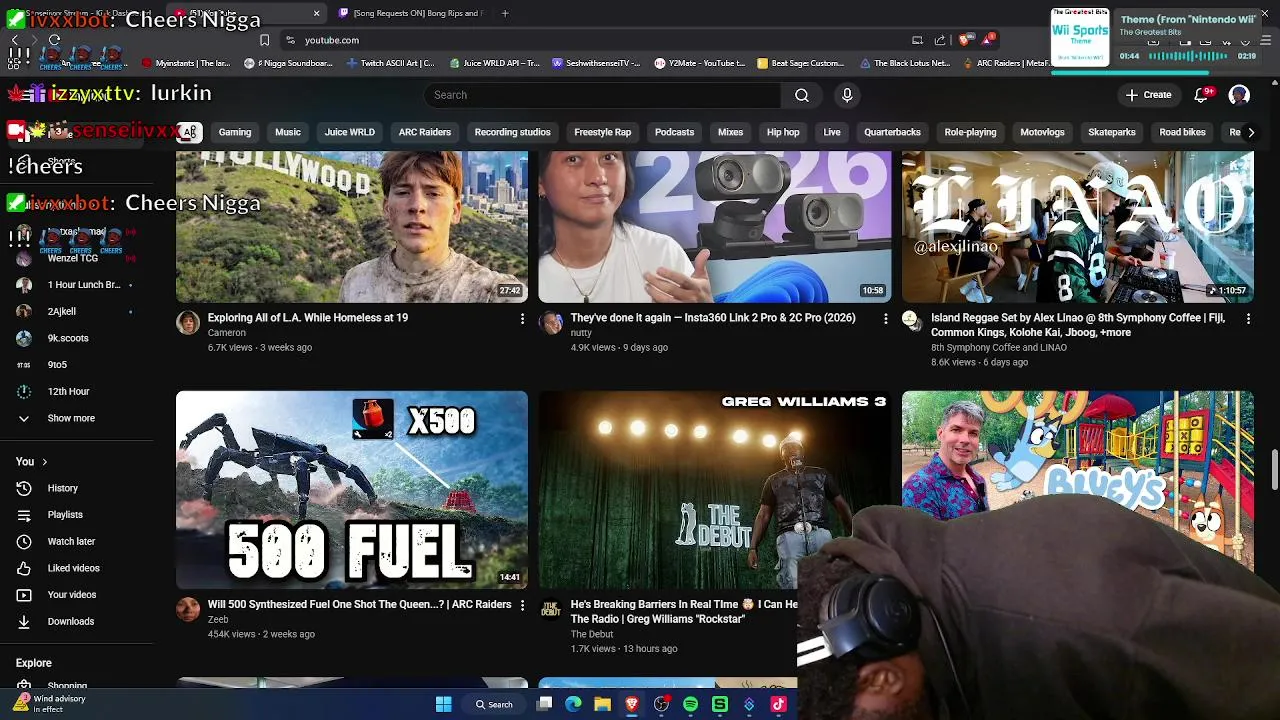This screenshot has width=1280, height=720.
Task: Open Windows Start menu
Action: (x=443, y=705)
